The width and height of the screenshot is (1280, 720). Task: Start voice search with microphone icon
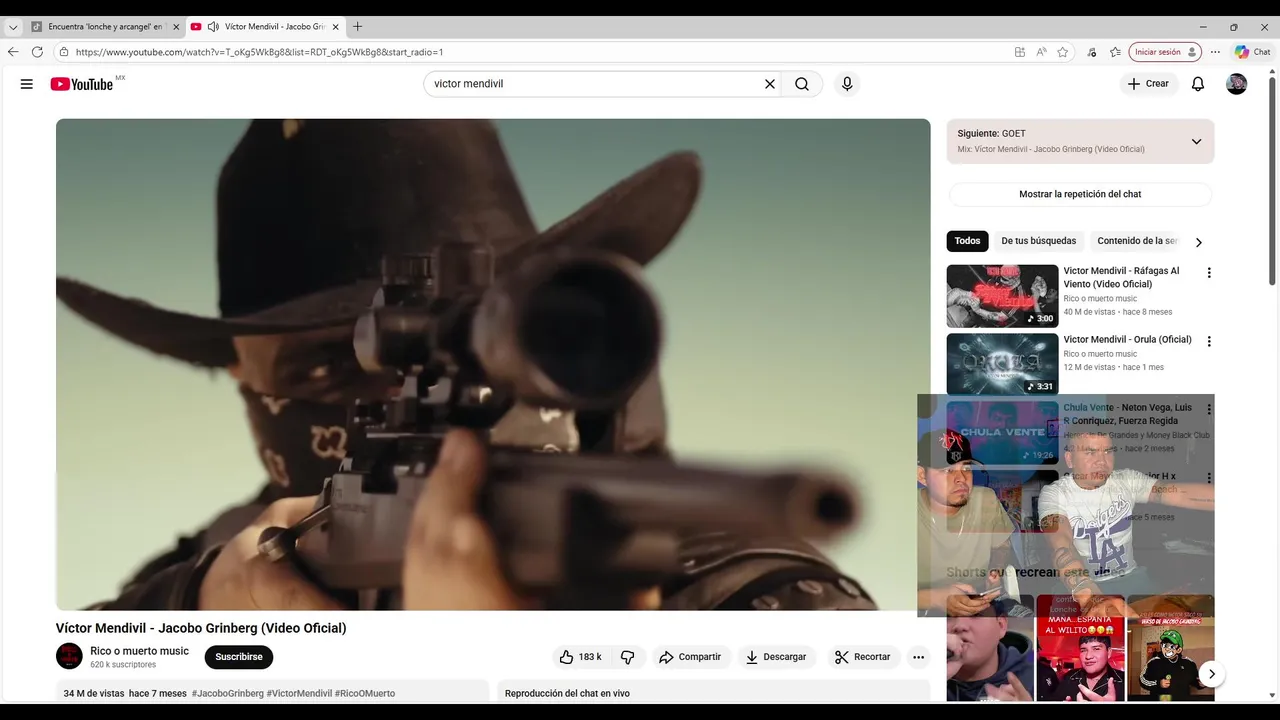point(847,84)
